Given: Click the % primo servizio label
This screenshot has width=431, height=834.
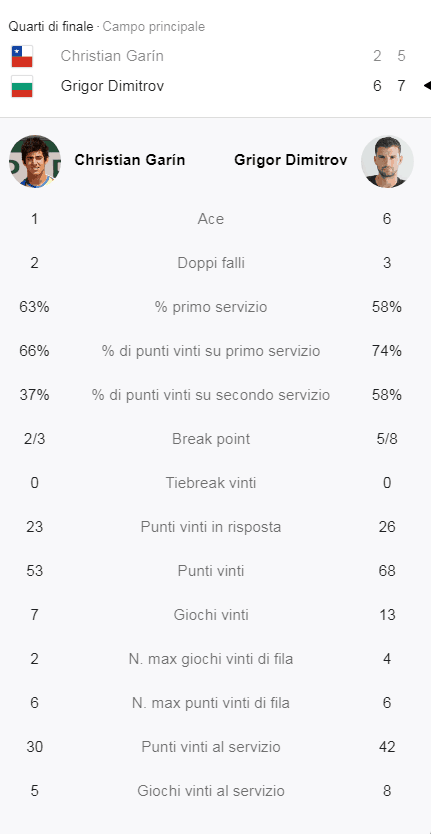Looking at the screenshot, I should (211, 307).
